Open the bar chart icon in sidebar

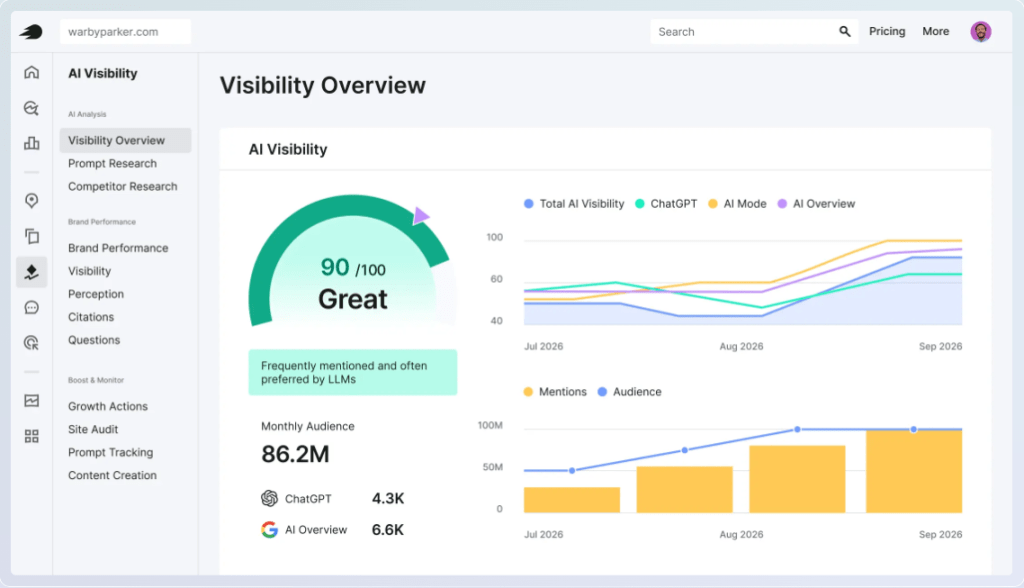[x=31, y=143]
